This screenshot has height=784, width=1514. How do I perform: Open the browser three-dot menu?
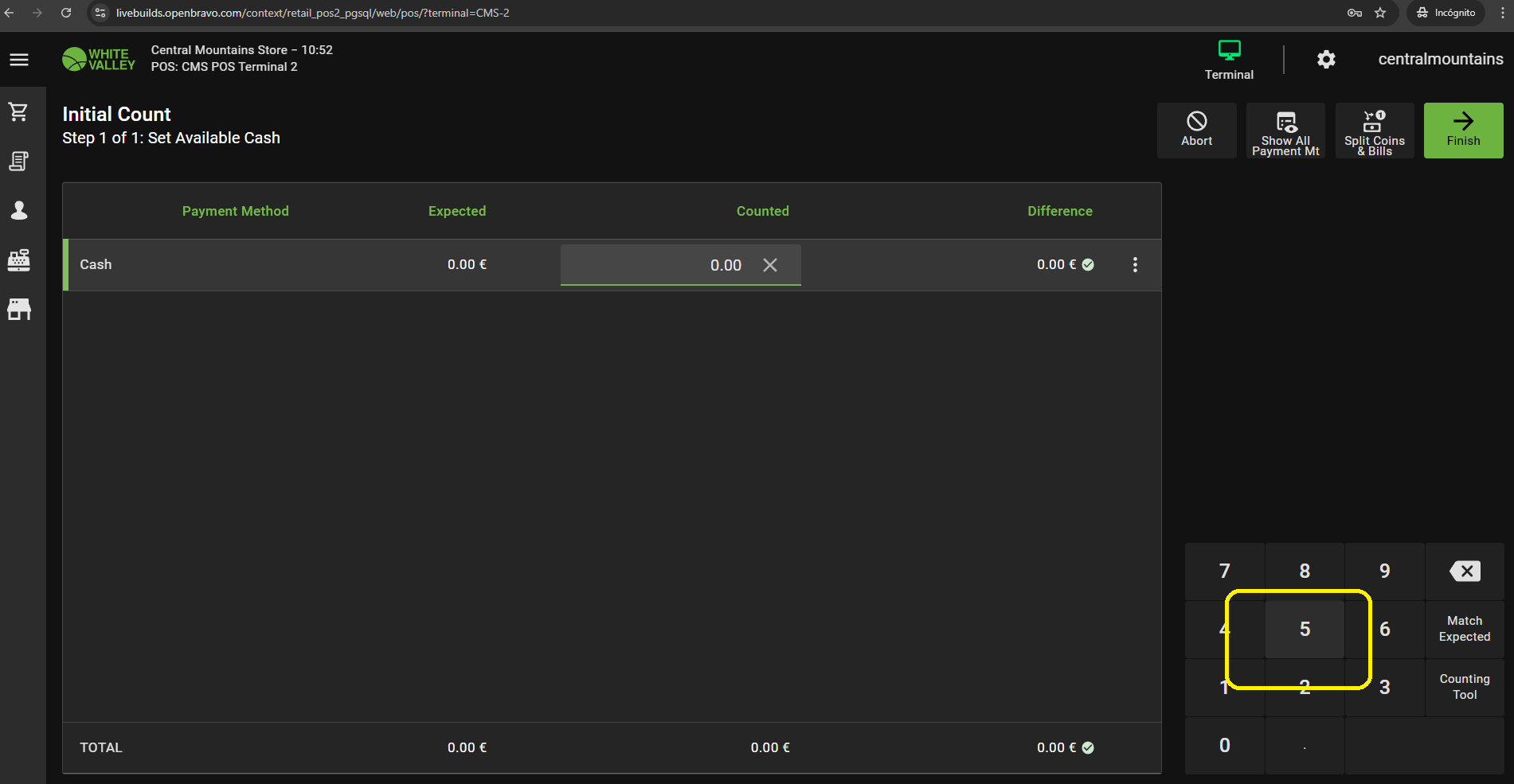(1503, 13)
